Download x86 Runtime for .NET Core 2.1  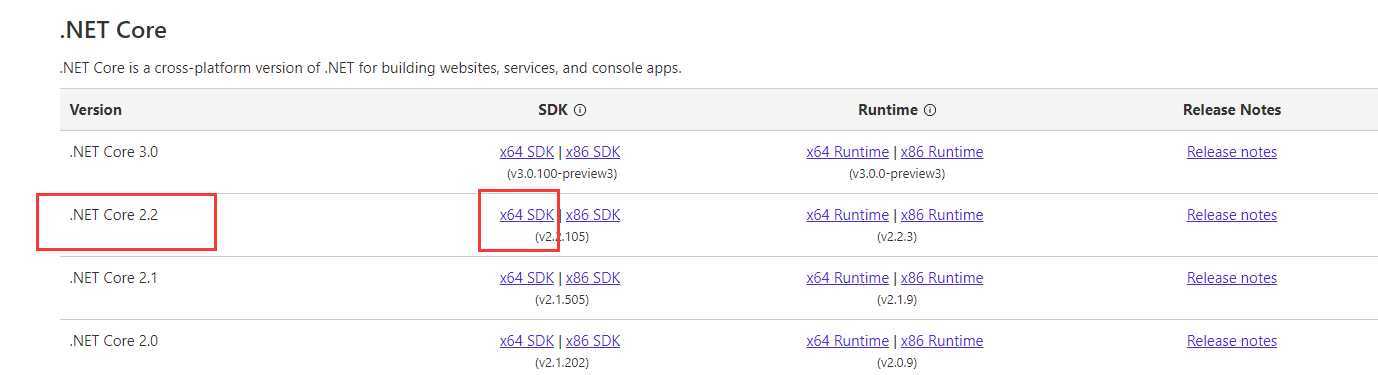[942, 278]
